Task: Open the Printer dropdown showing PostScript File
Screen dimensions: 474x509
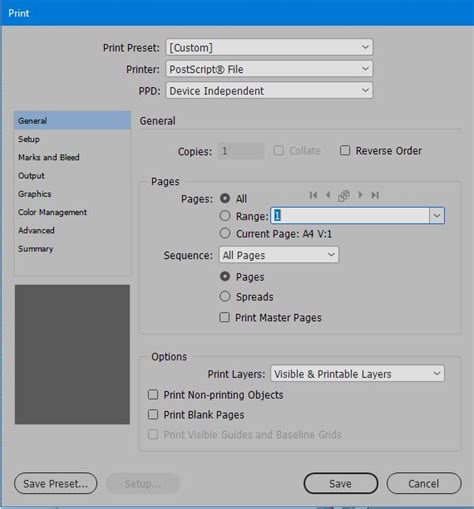Action: pos(269,69)
